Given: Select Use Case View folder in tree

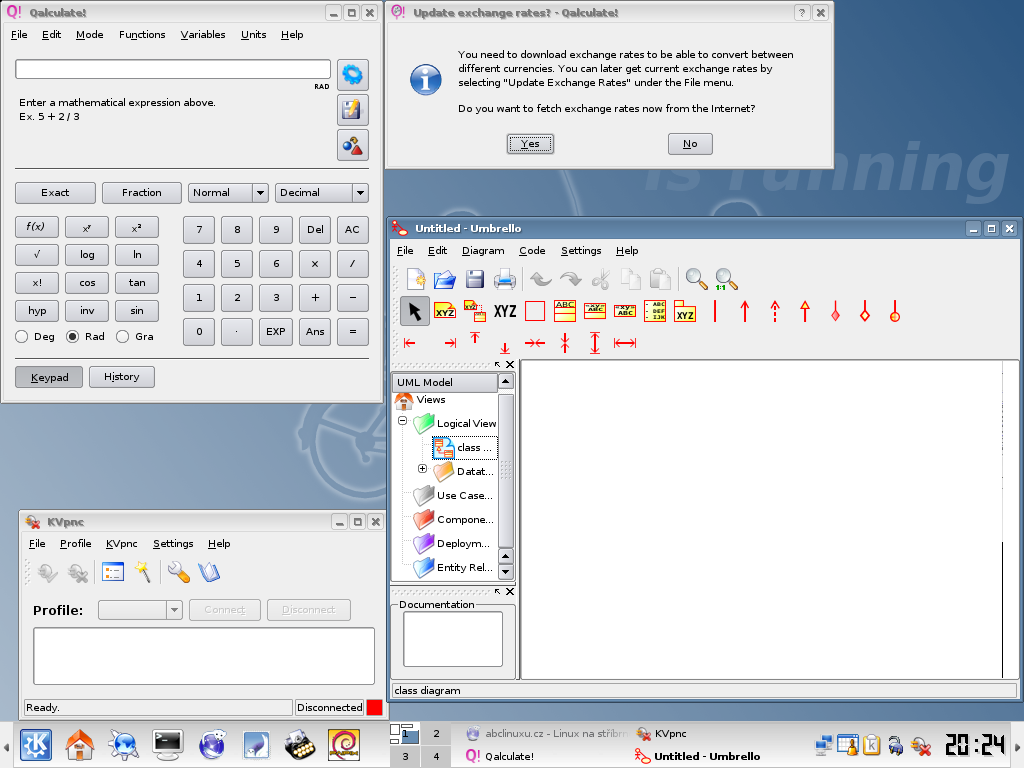Looking at the screenshot, I should click(454, 496).
